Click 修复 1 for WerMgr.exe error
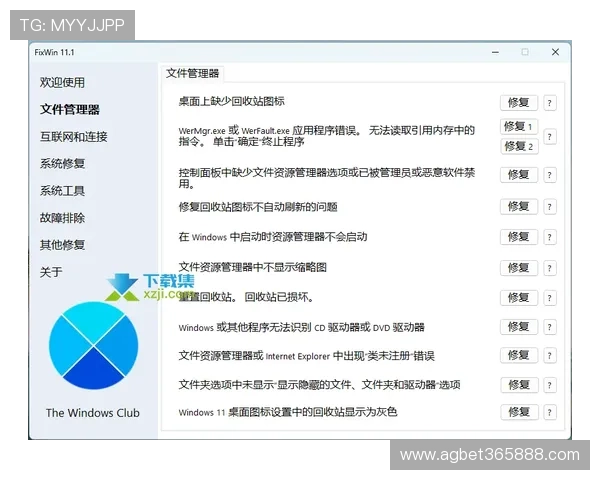Viewport: 600px width, 480px height. pos(519,127)
